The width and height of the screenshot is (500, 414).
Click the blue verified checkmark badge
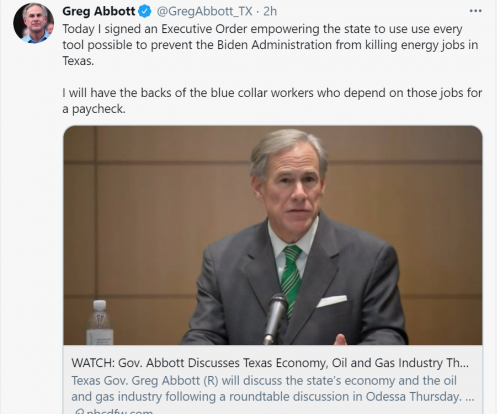coord(145,11)
